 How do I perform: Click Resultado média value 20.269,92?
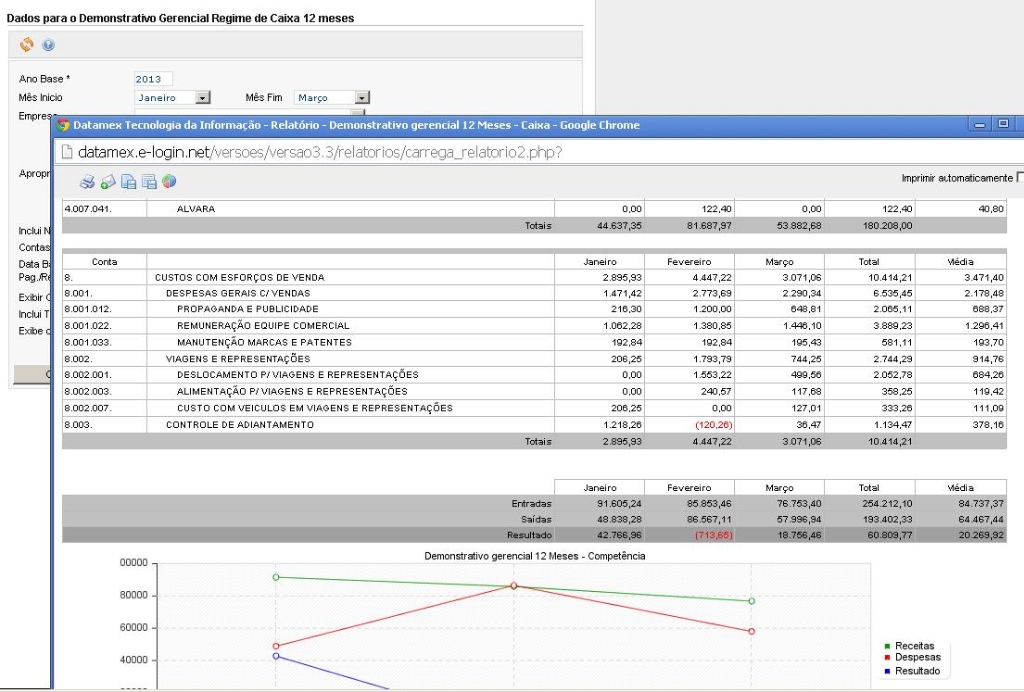(981, 535)
